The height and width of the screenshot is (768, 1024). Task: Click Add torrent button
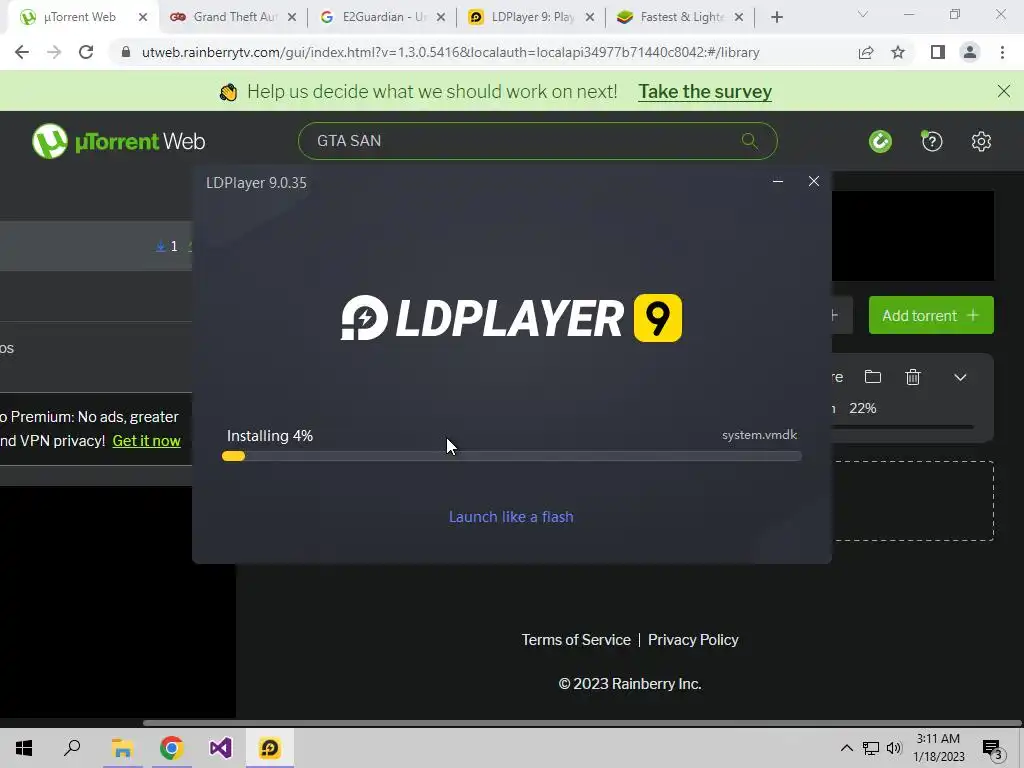pos(931,315)
